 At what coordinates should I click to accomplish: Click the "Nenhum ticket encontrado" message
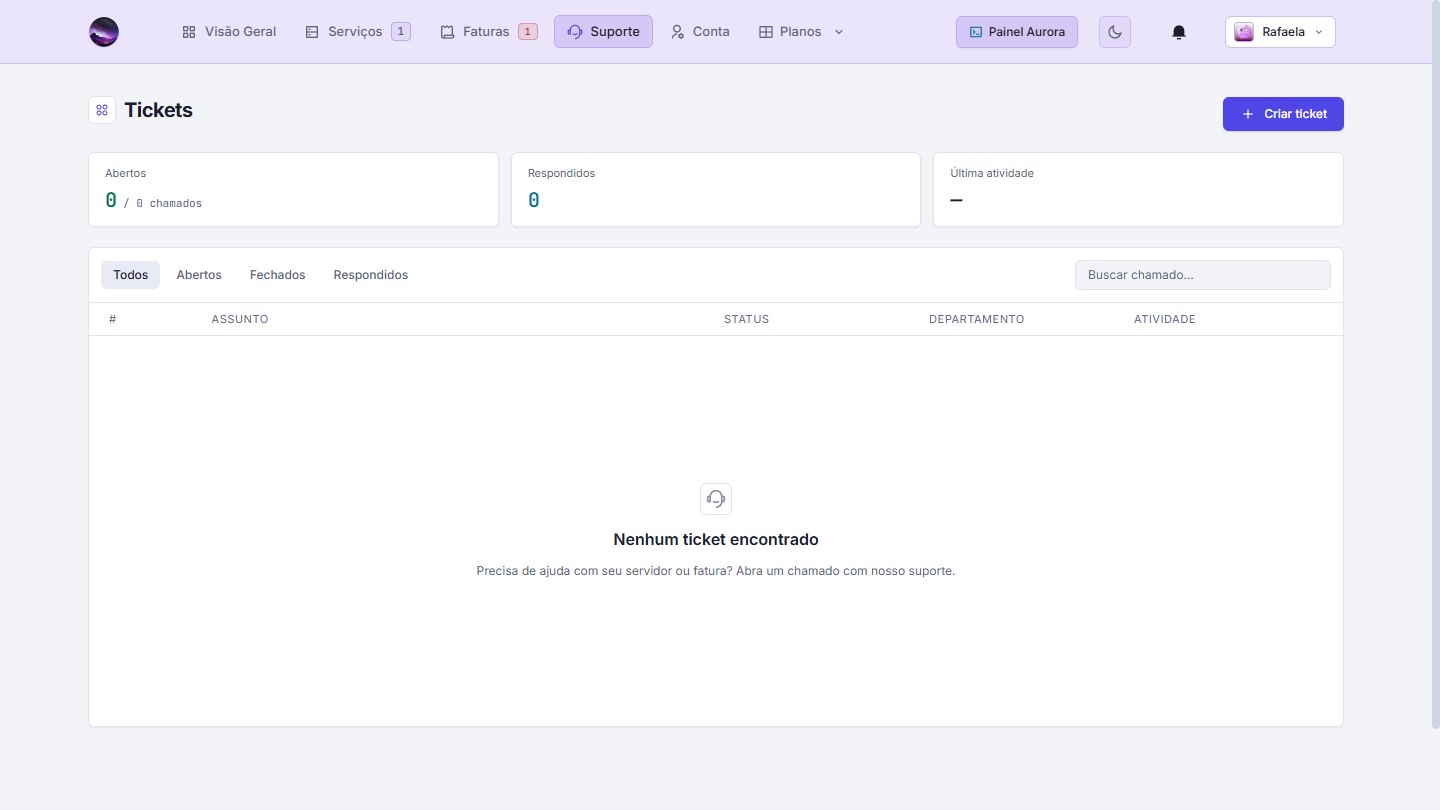point(716,540)
